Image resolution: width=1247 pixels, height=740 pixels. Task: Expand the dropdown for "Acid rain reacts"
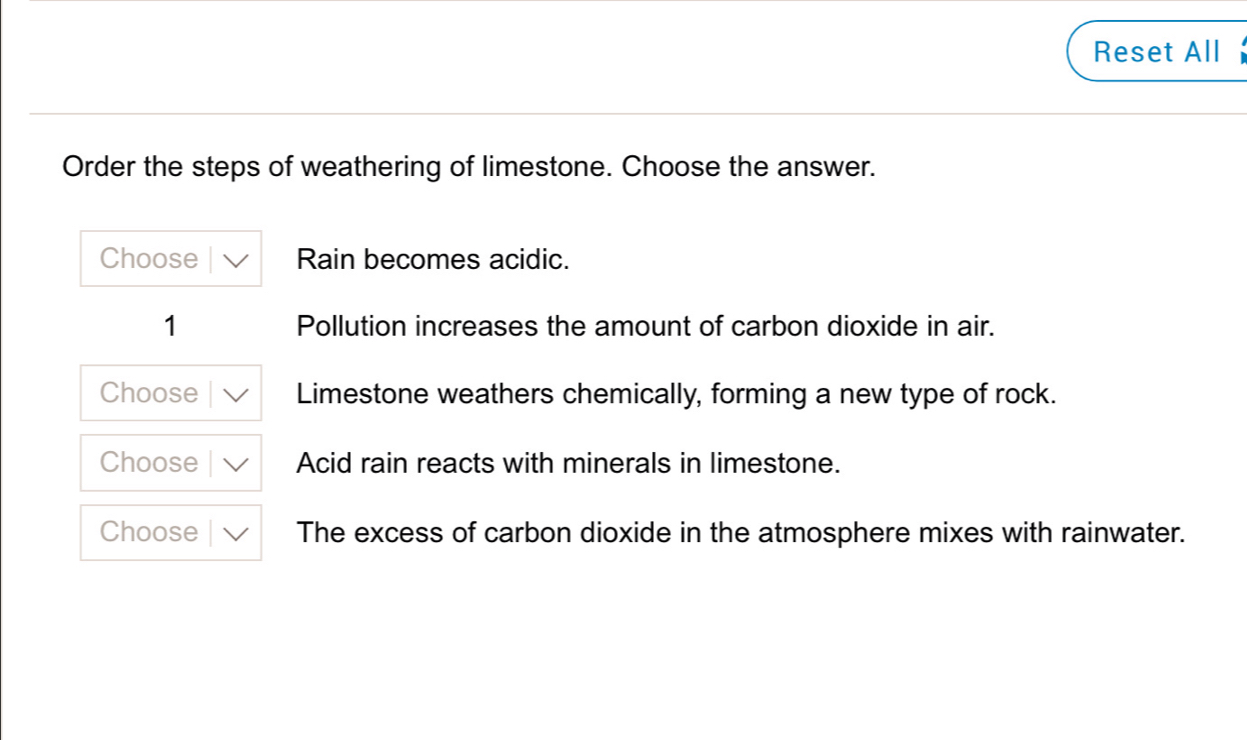click(171, 463)
